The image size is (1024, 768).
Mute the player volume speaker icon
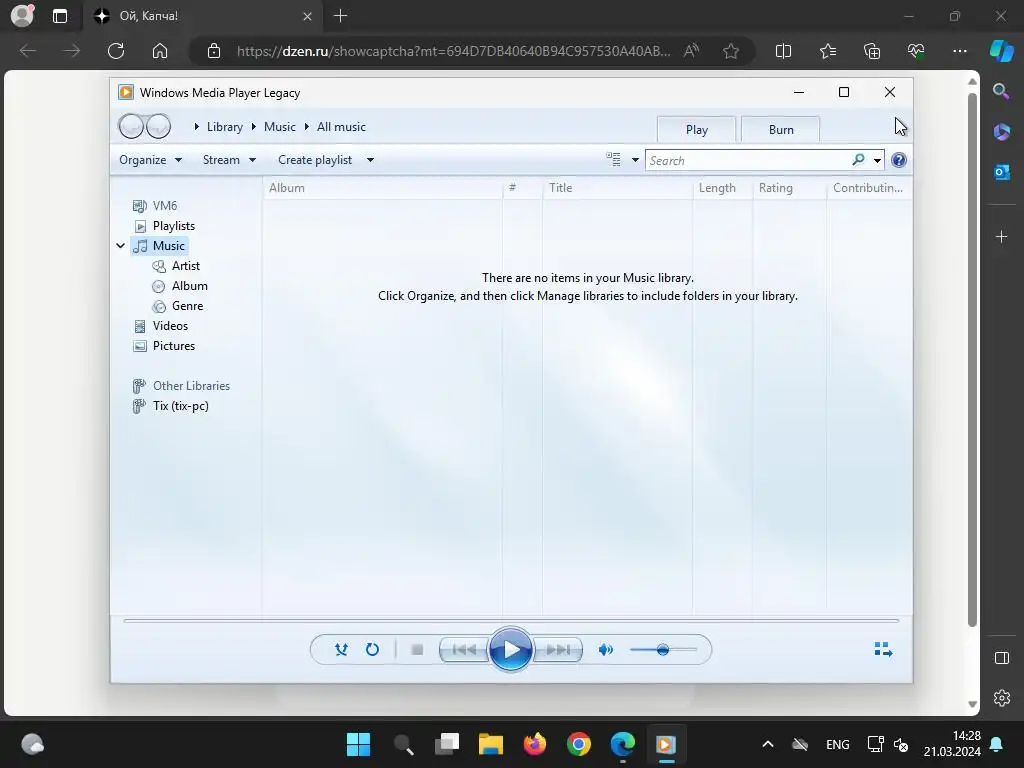pyautogui.click(x=605, y=649)
